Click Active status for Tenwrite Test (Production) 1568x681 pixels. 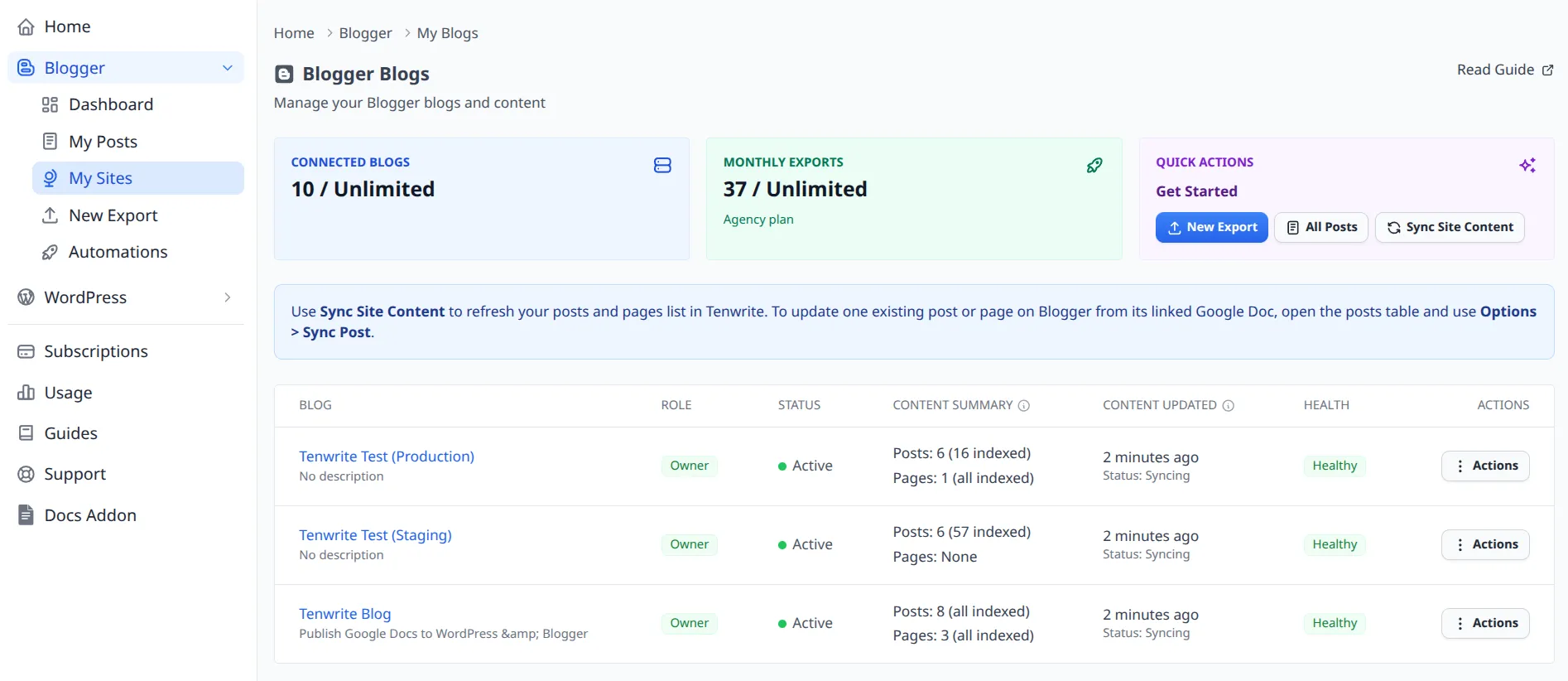806,466
